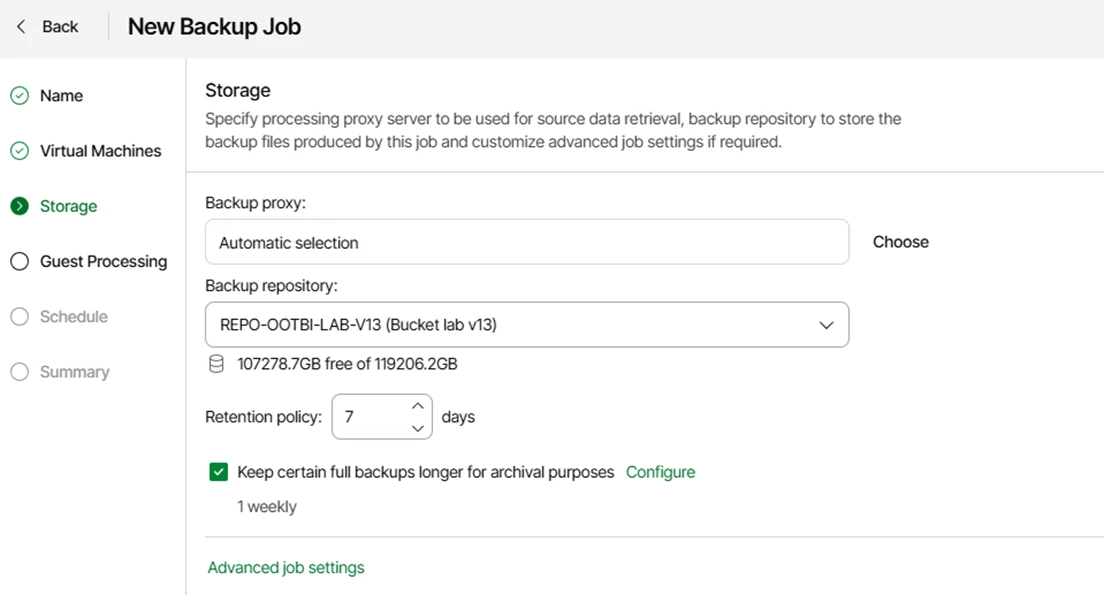1104x595 pixels.
Task: Select the Name wizard step
Action: pos(61,95)
